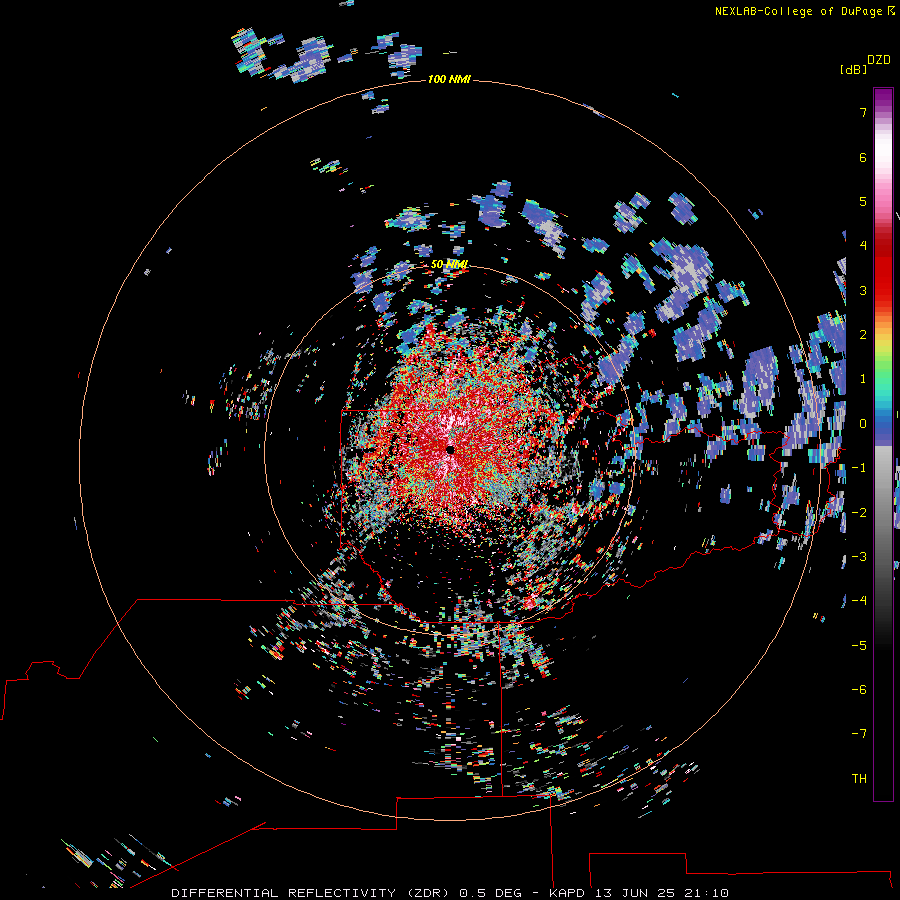Click the scale value "2" on legend
Screen dimensions: 900x900
click(863, 335)
